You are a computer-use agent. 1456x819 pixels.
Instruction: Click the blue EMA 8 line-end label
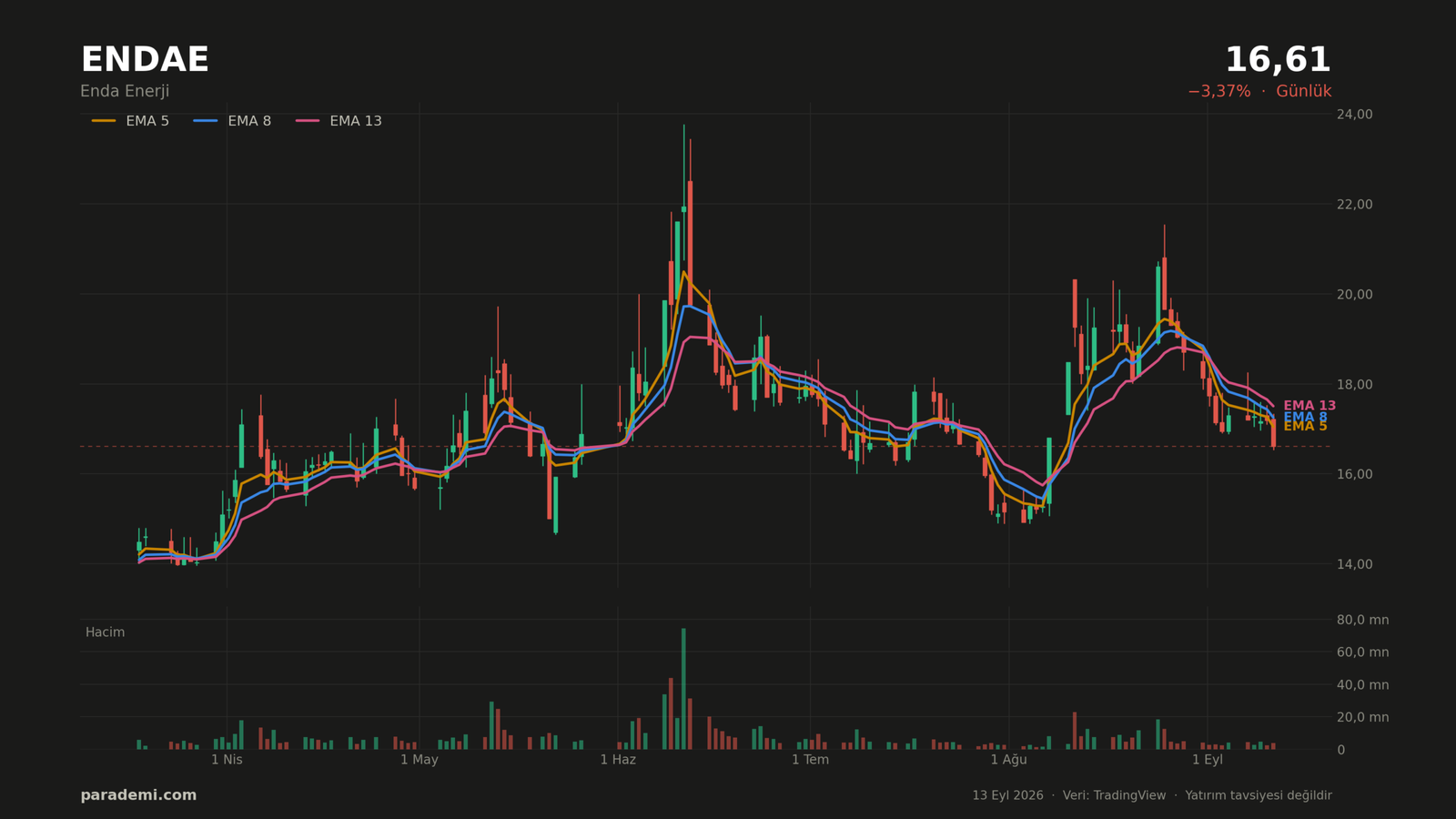point(1305,417)
